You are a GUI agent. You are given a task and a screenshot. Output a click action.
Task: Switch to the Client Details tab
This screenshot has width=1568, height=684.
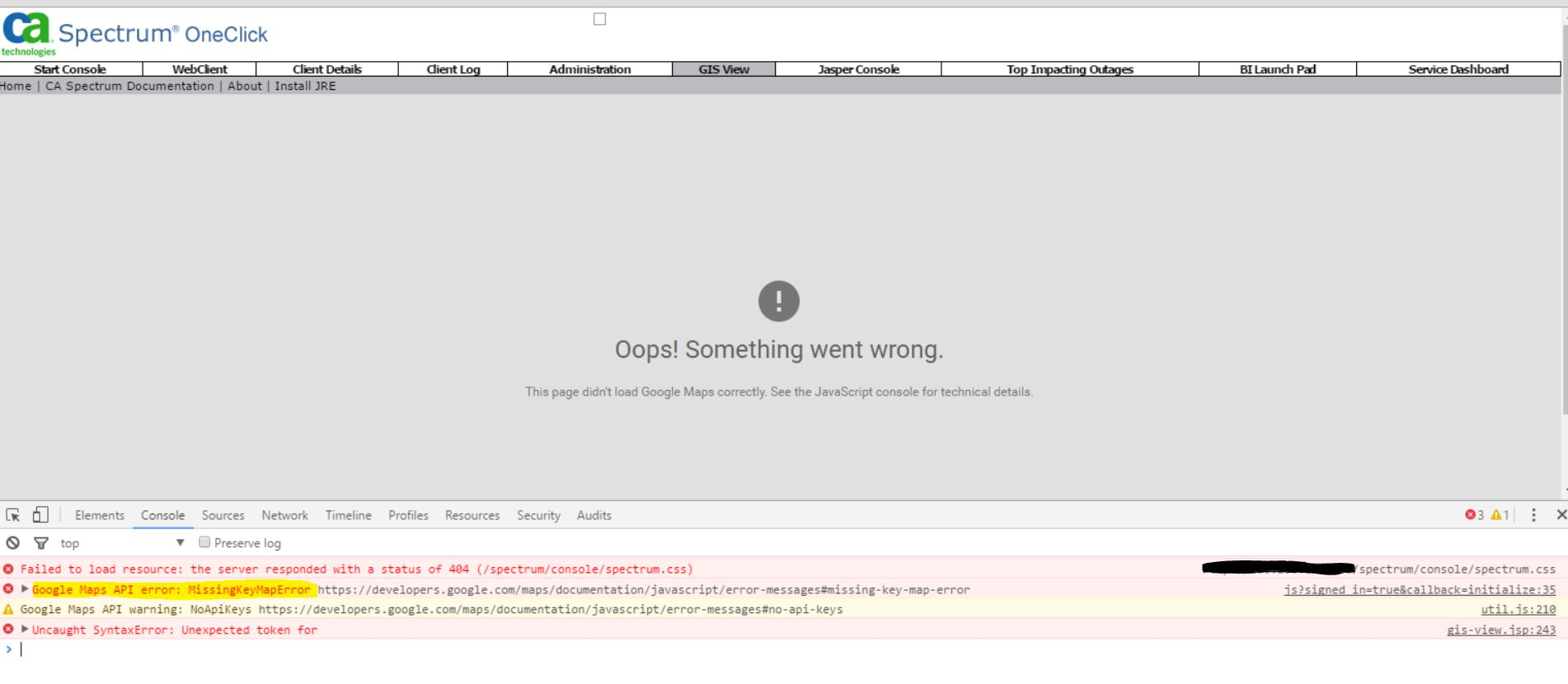click(x=327, y=69)
